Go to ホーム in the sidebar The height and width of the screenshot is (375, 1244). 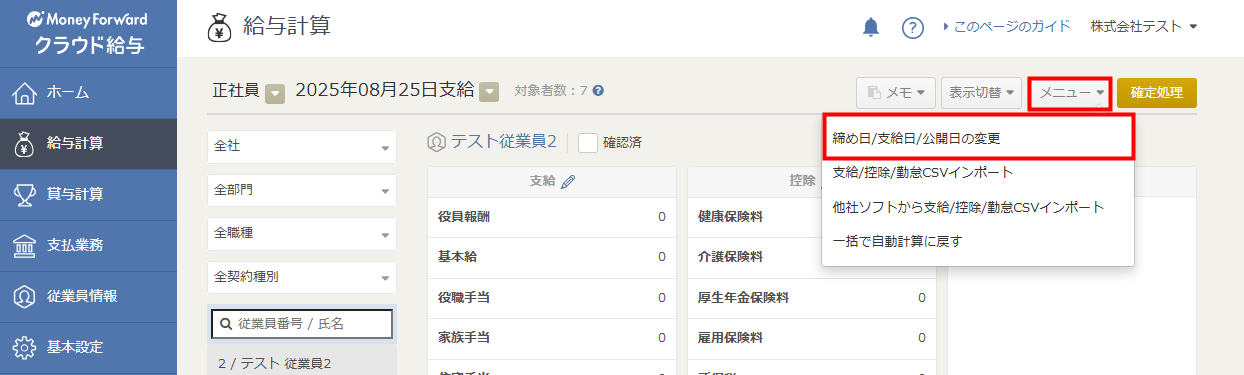click(88, 93)
